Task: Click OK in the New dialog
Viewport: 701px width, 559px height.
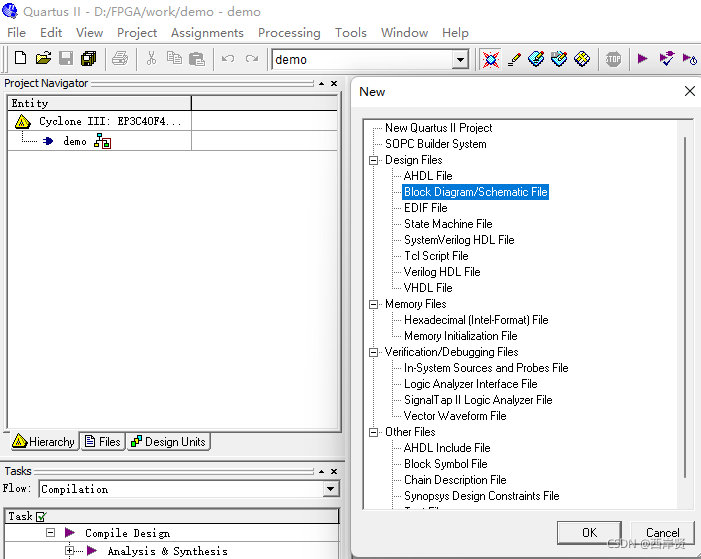Action: coord(589,533)
